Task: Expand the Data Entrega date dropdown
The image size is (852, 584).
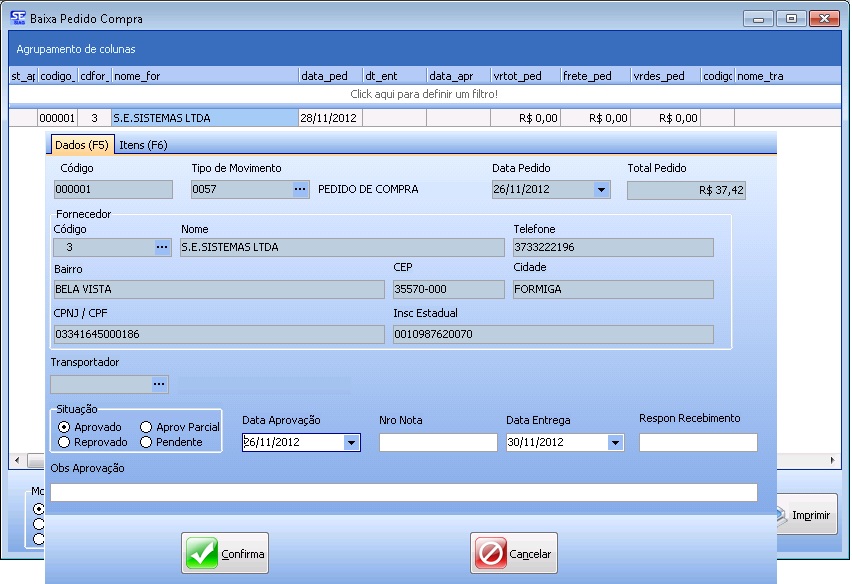Action: (x=614, y=442)
